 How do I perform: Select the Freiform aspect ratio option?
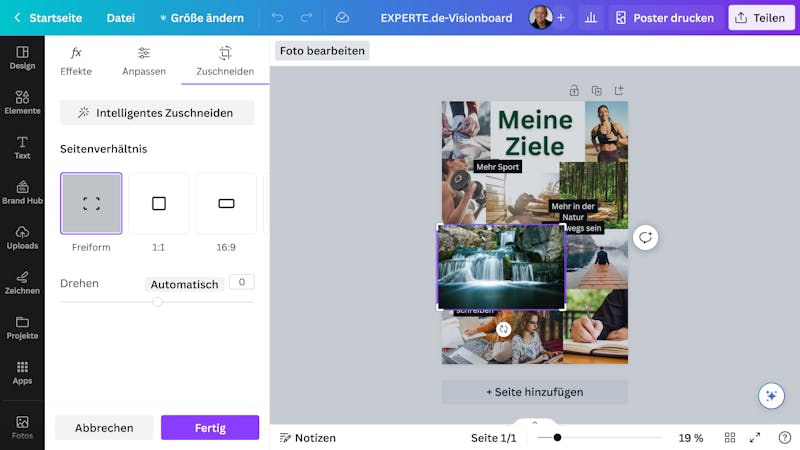(91, 203)
